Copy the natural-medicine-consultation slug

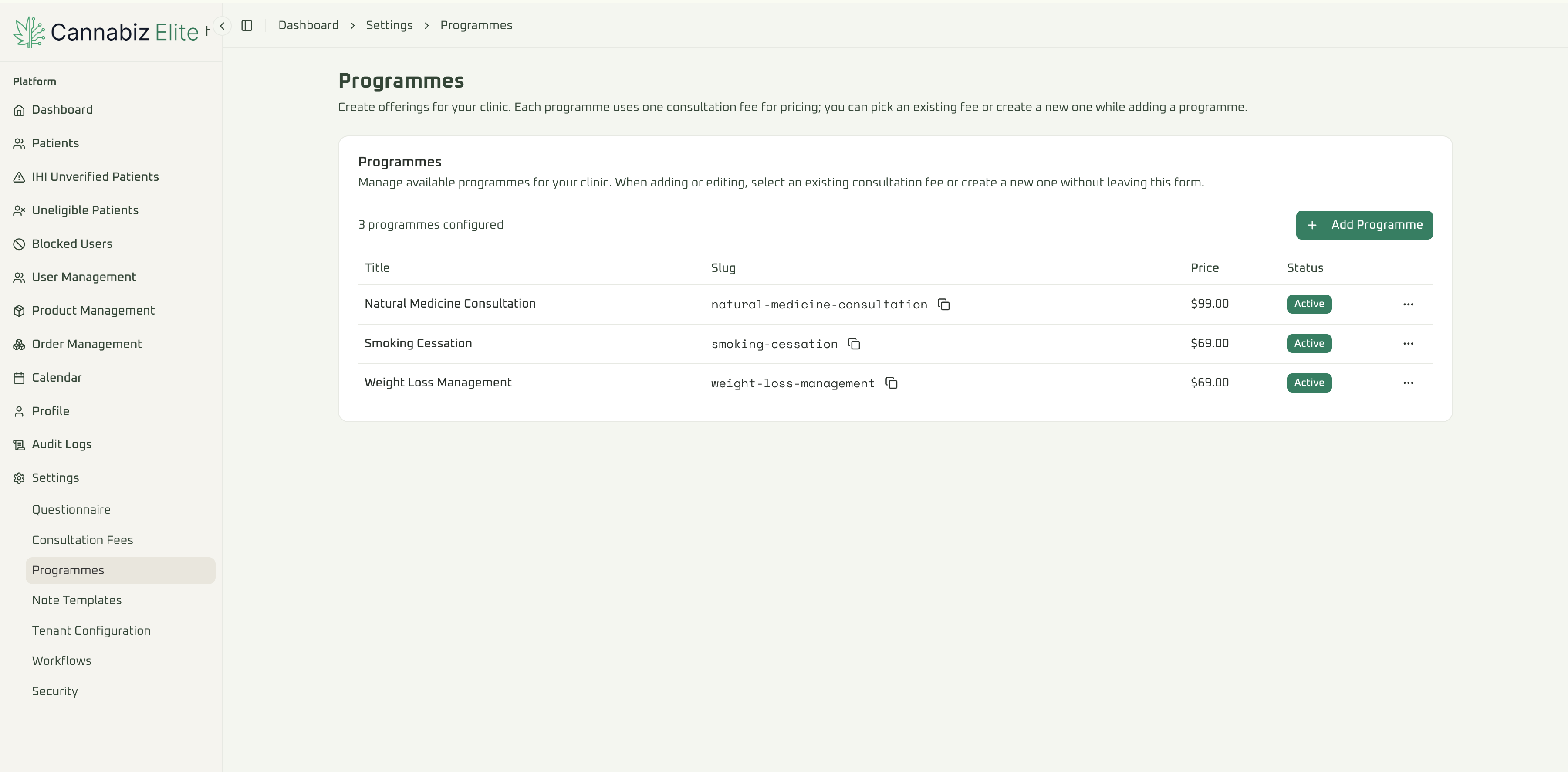point(943,305)
